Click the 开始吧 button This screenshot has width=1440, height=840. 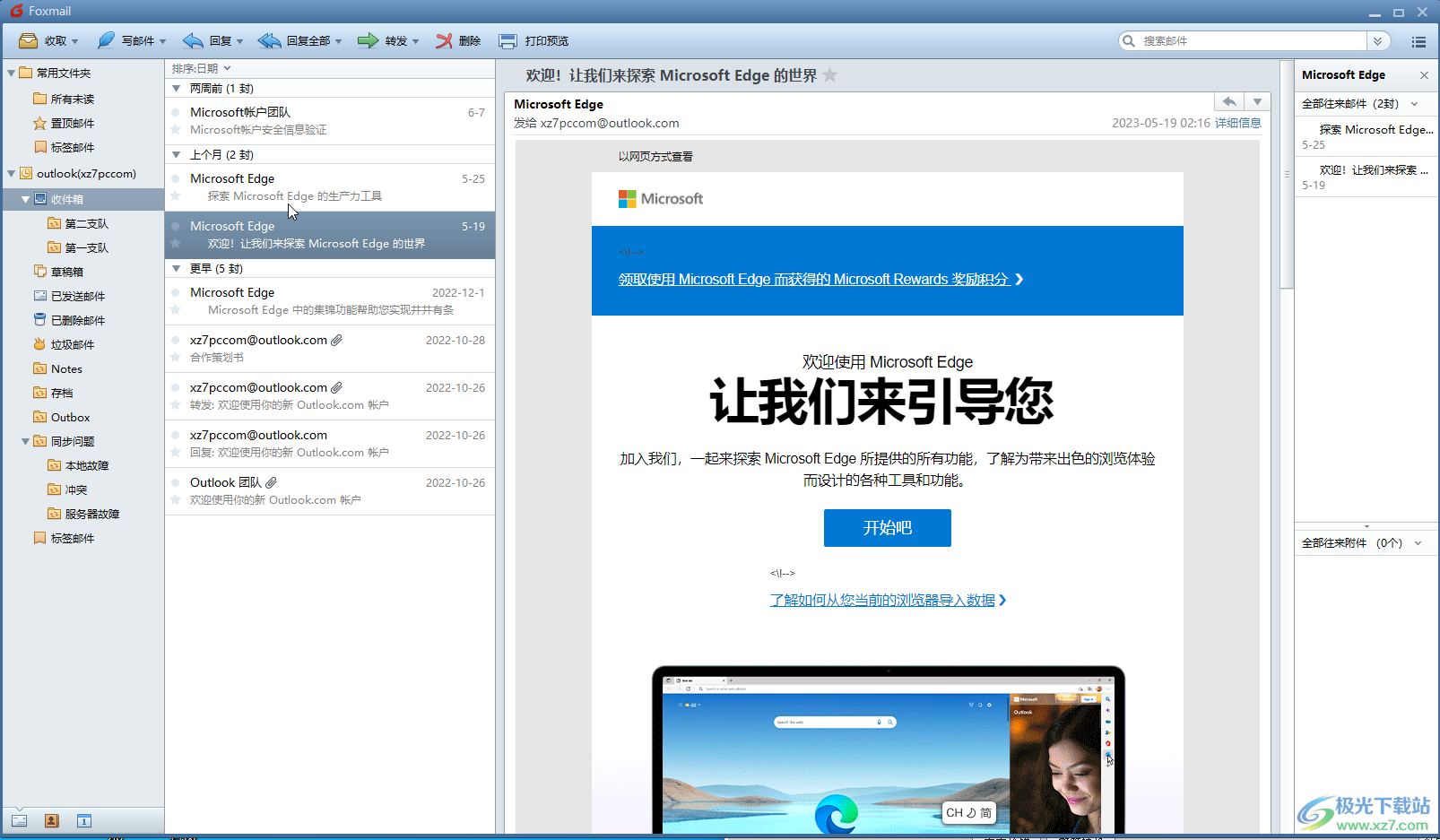(888, 528)
